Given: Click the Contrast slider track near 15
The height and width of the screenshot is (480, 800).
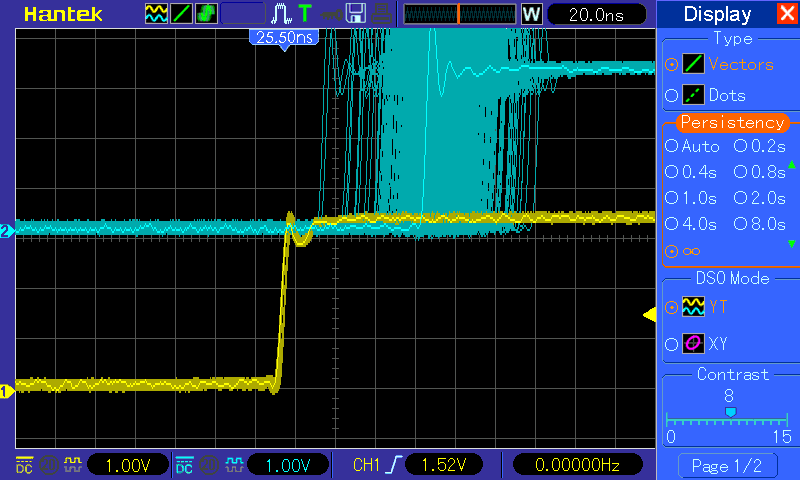Looking at the screenshot, I should click(x=785, y=421).
